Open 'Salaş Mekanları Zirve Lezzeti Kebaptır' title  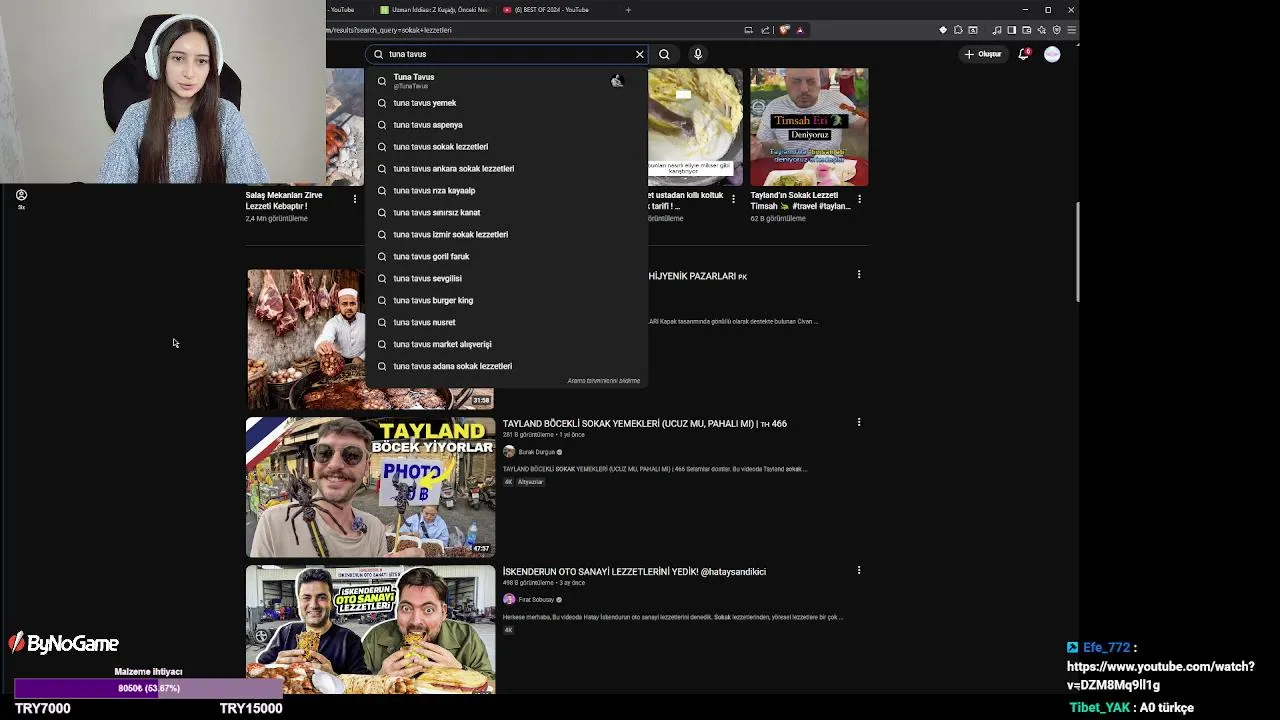[284, 201]
